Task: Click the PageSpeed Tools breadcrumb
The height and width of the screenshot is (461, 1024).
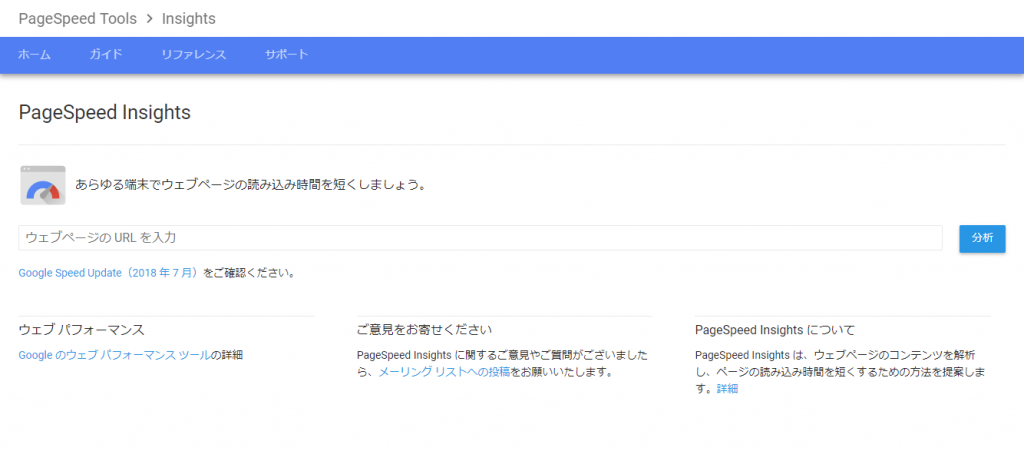Action: tap(76, 18)
